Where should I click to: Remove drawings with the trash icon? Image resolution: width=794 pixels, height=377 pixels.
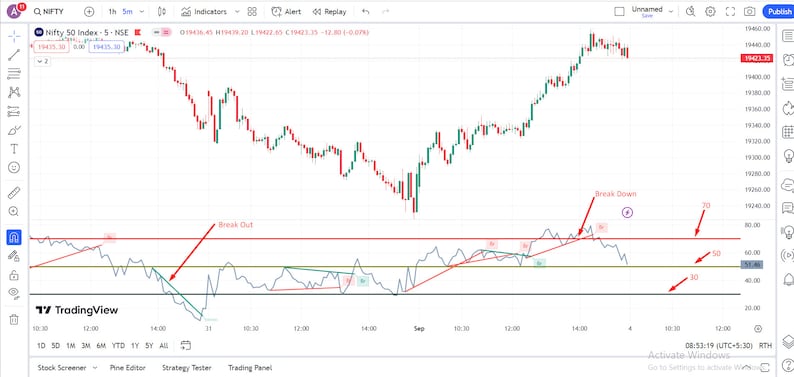click(14, 319)
